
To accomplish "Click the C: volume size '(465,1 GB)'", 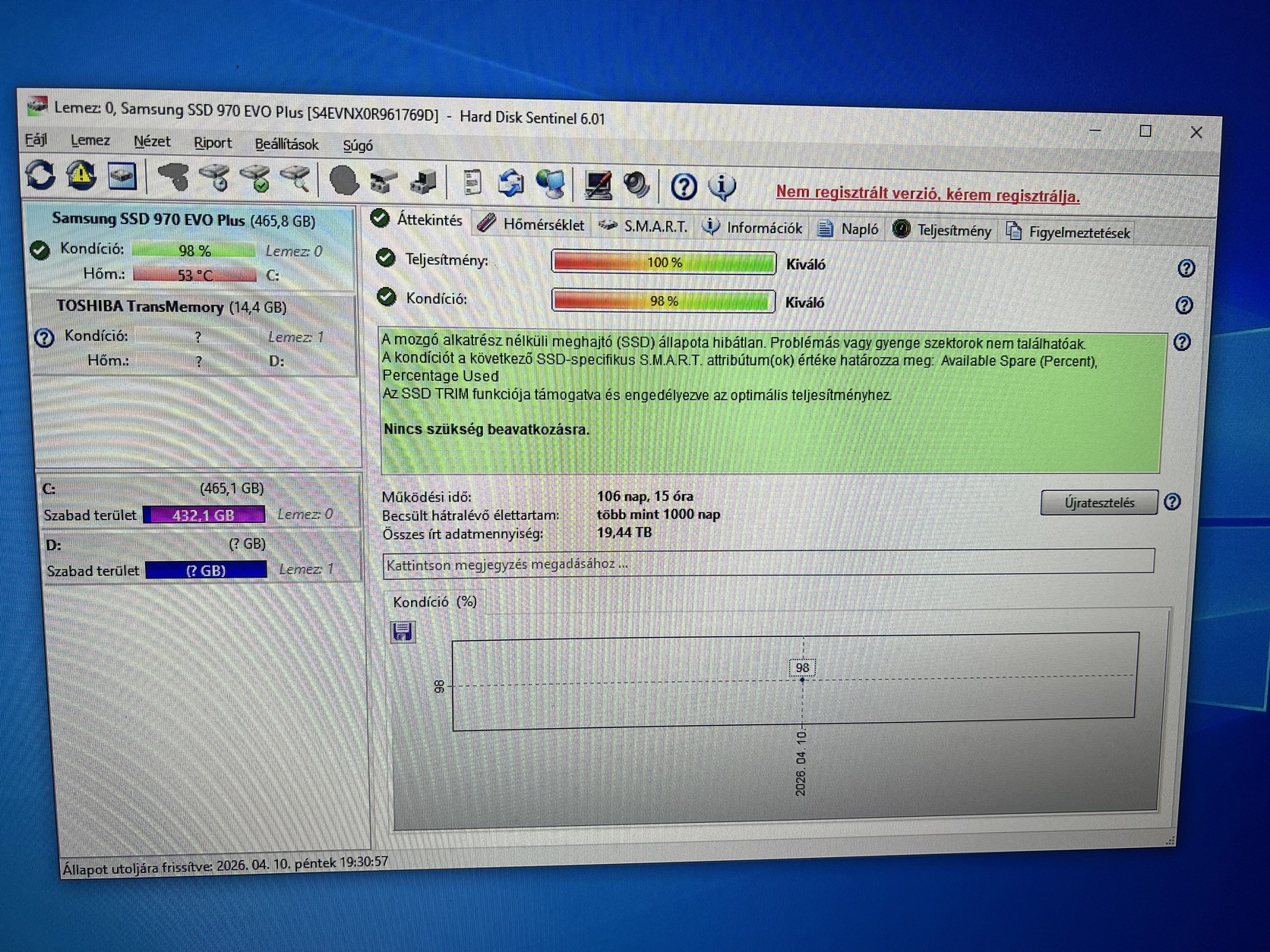I will 232,487.
